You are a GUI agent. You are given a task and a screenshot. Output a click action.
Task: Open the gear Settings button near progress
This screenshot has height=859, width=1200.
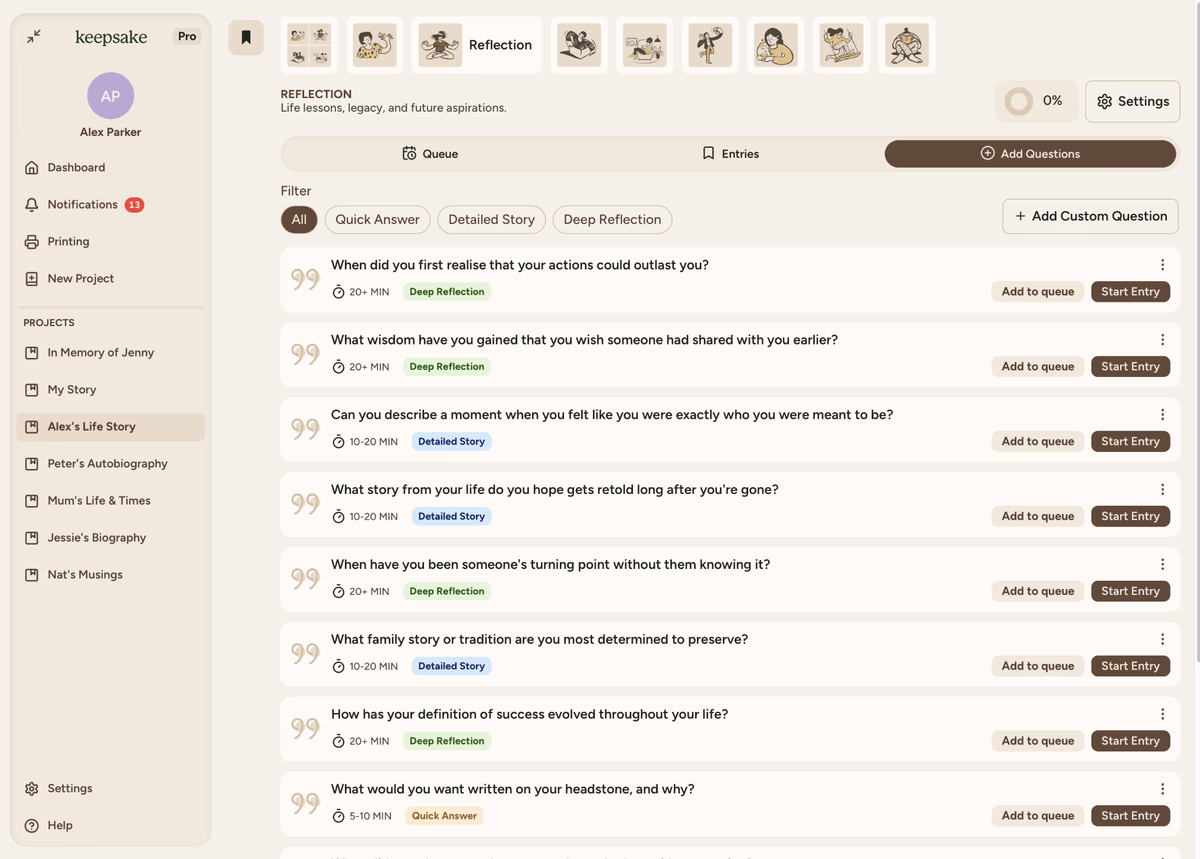click(1132, 101)
